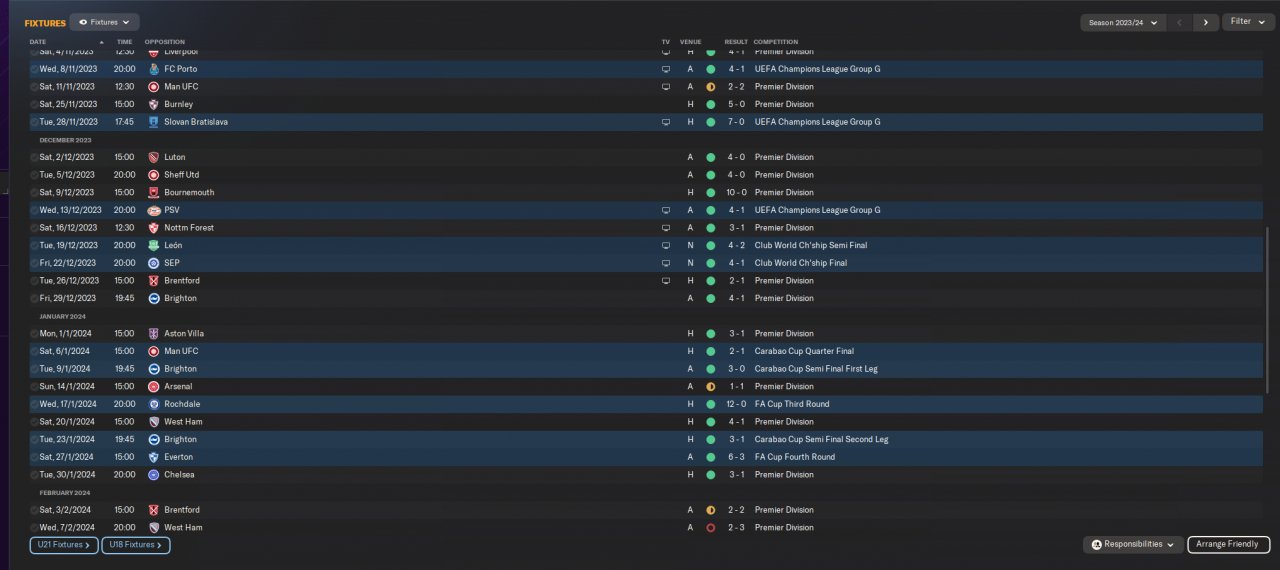Screen dimensions: 1280x570
Task: Click the Arrange Friendly button
Action: 1229,544
